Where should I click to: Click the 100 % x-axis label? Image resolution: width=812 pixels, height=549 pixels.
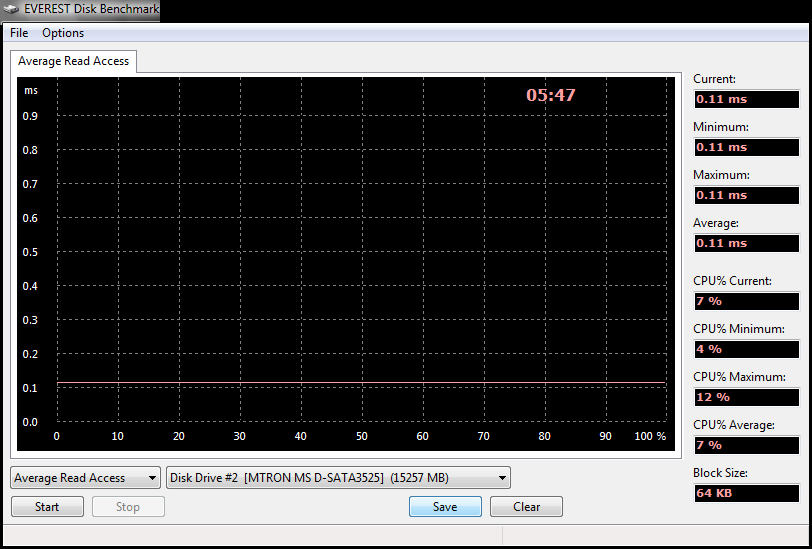pyautogui.click(x=650, y=436)
